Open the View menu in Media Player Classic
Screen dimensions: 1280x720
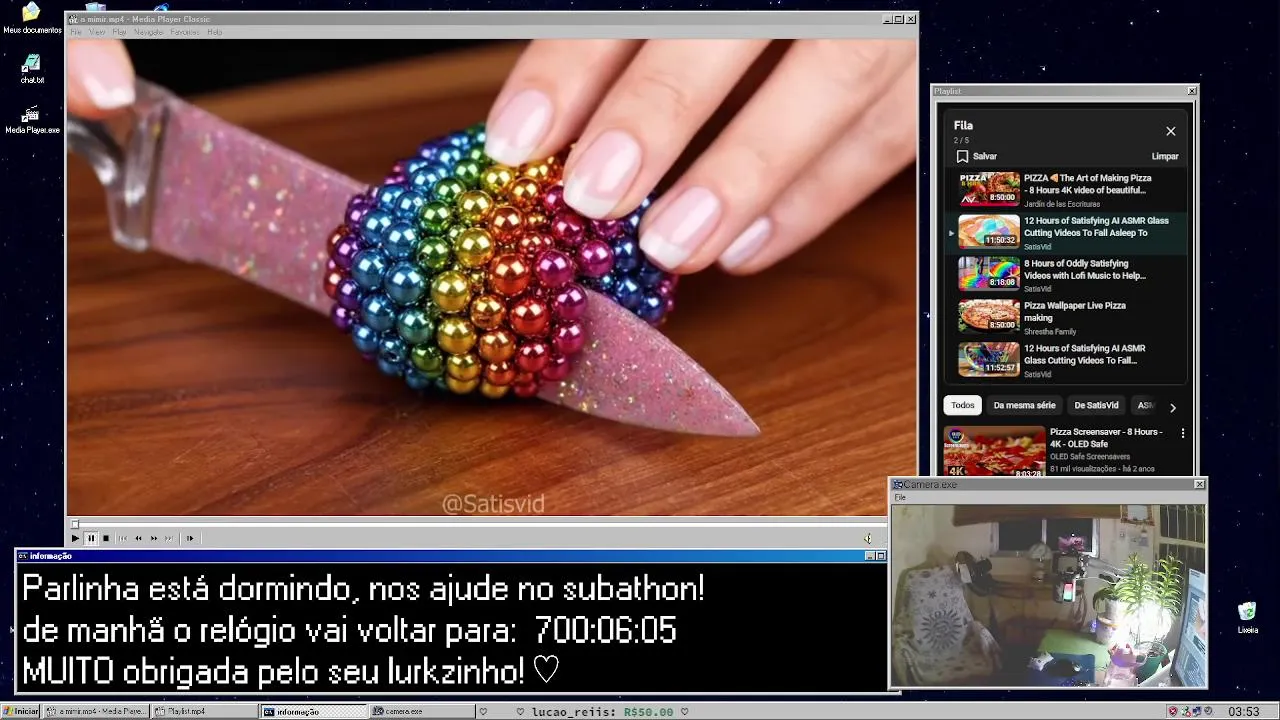click(97, 32)
